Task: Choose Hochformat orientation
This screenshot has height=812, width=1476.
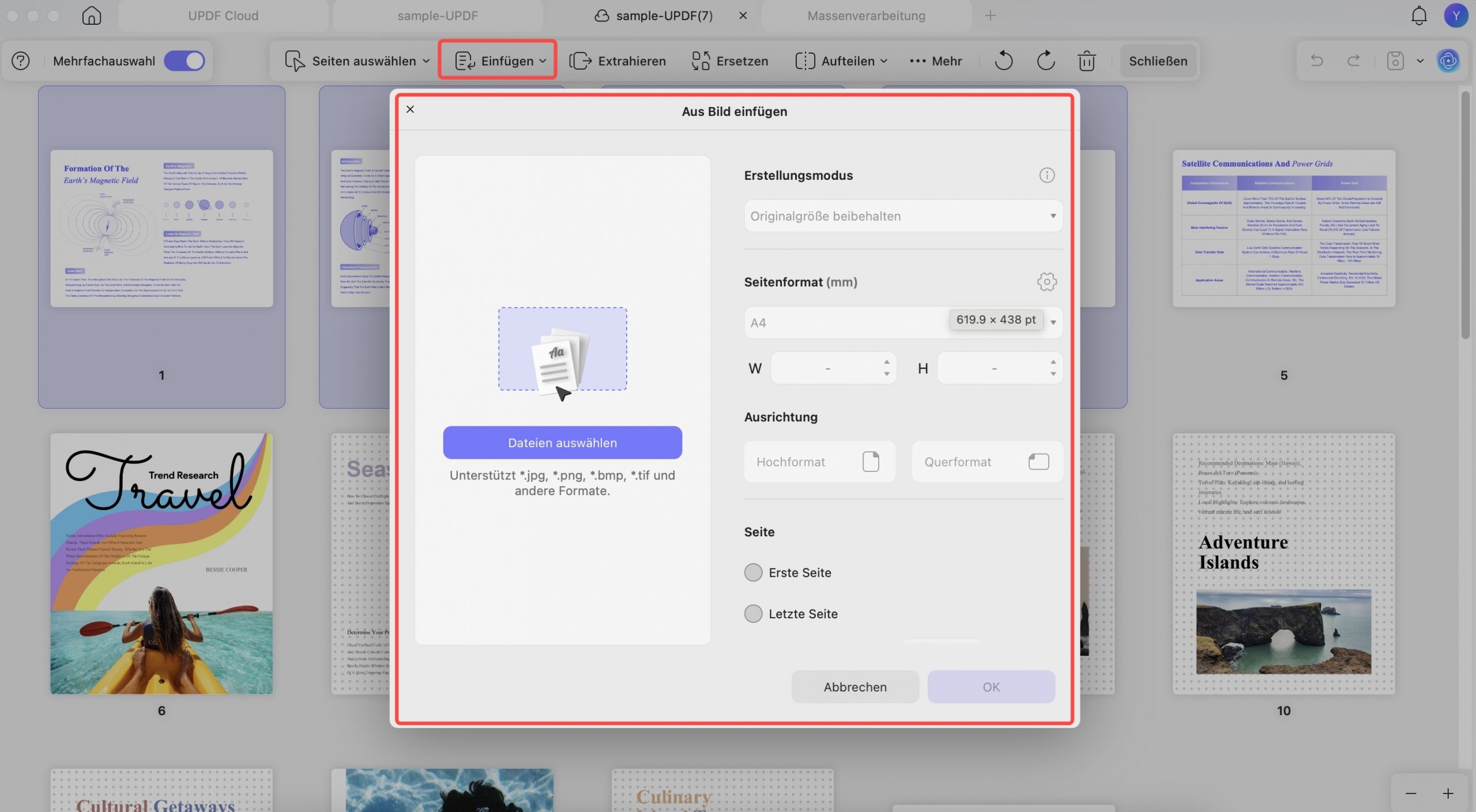Action: (x=819, y=462)
